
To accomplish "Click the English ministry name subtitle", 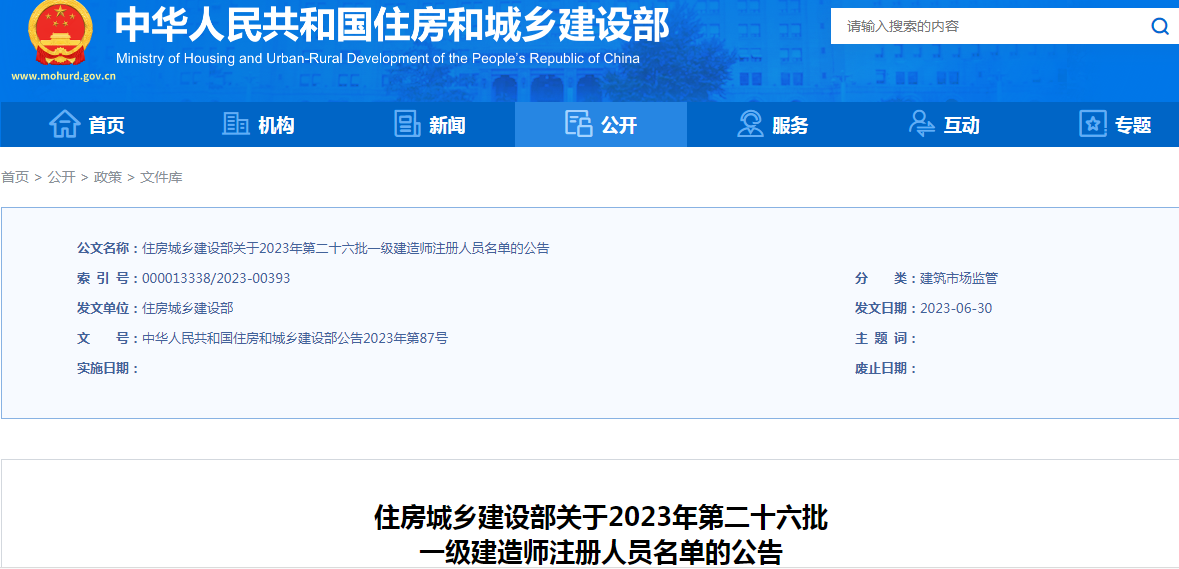I will (378, 59).
